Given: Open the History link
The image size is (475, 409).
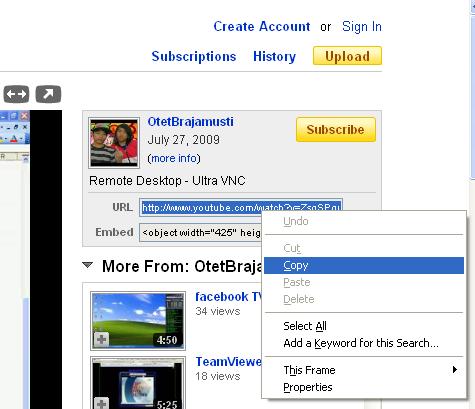Looking at the screenshot, I should coord(274,56).
